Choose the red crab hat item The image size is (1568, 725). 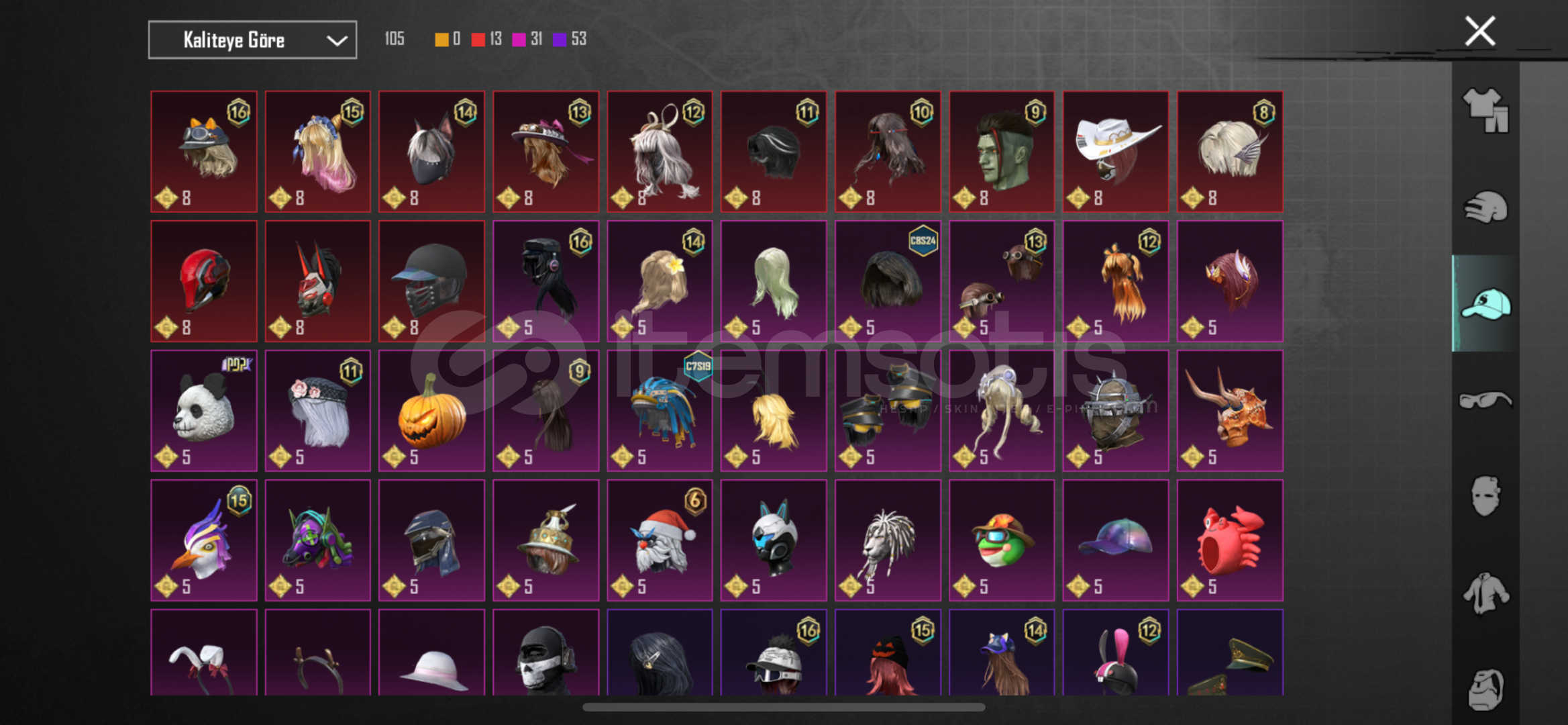(x=1230, y=540)
